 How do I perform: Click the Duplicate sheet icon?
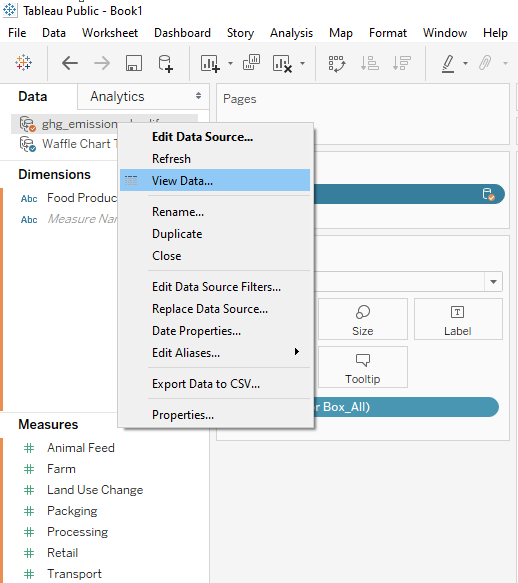tap(251, 62)
